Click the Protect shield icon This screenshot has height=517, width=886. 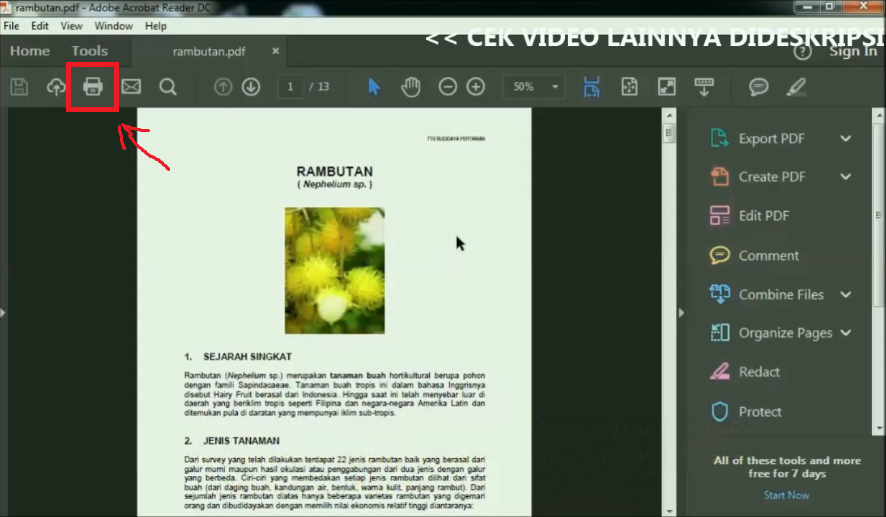[719, 411]
